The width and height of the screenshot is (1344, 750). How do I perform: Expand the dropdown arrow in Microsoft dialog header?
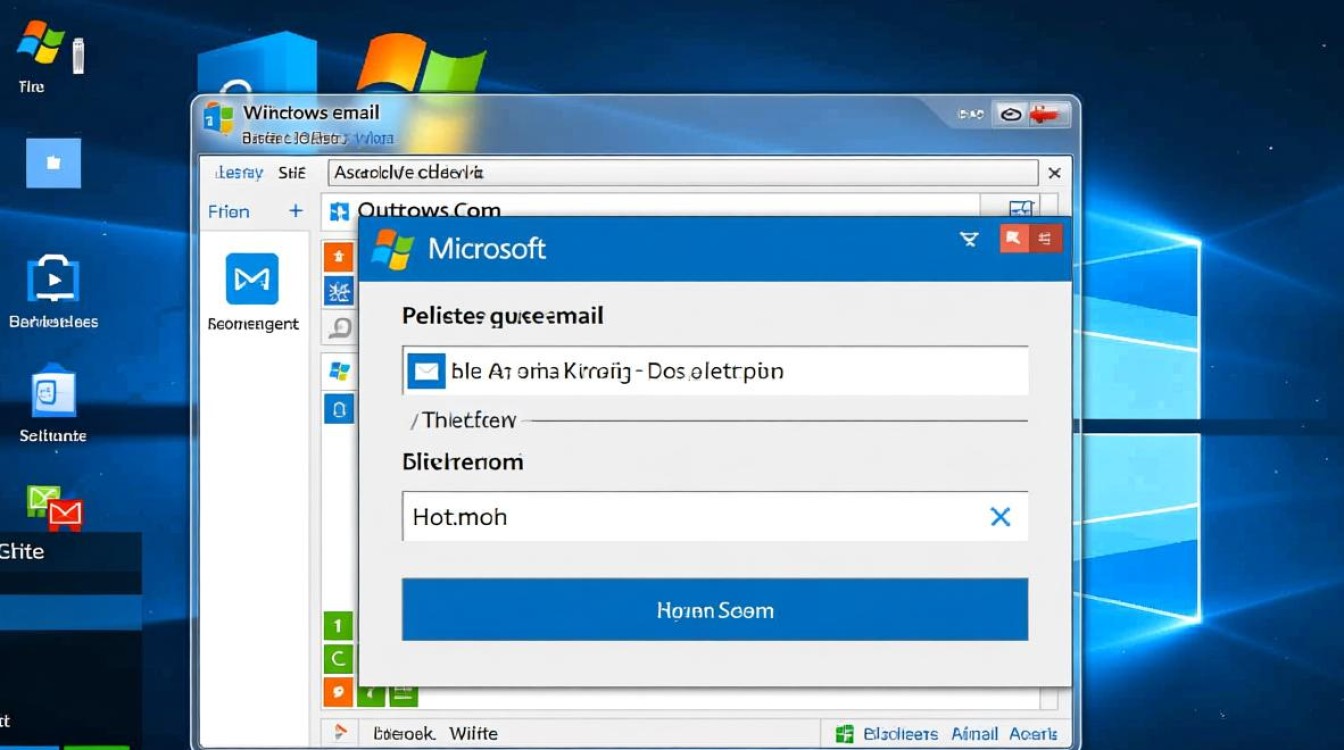pyautogui.click(x=968, y=239)
